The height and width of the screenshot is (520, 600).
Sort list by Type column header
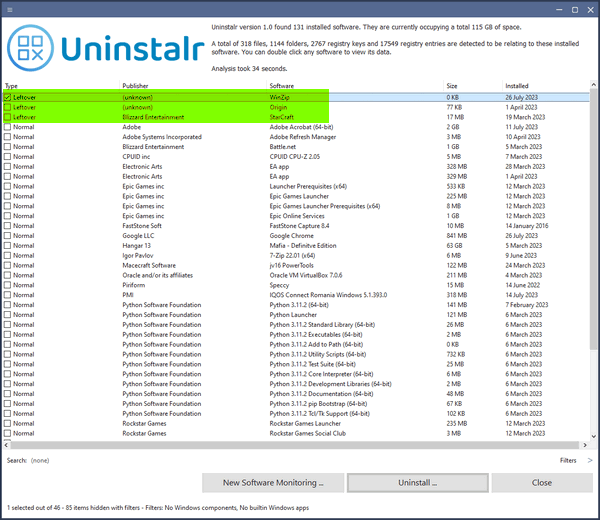(11, 86)
